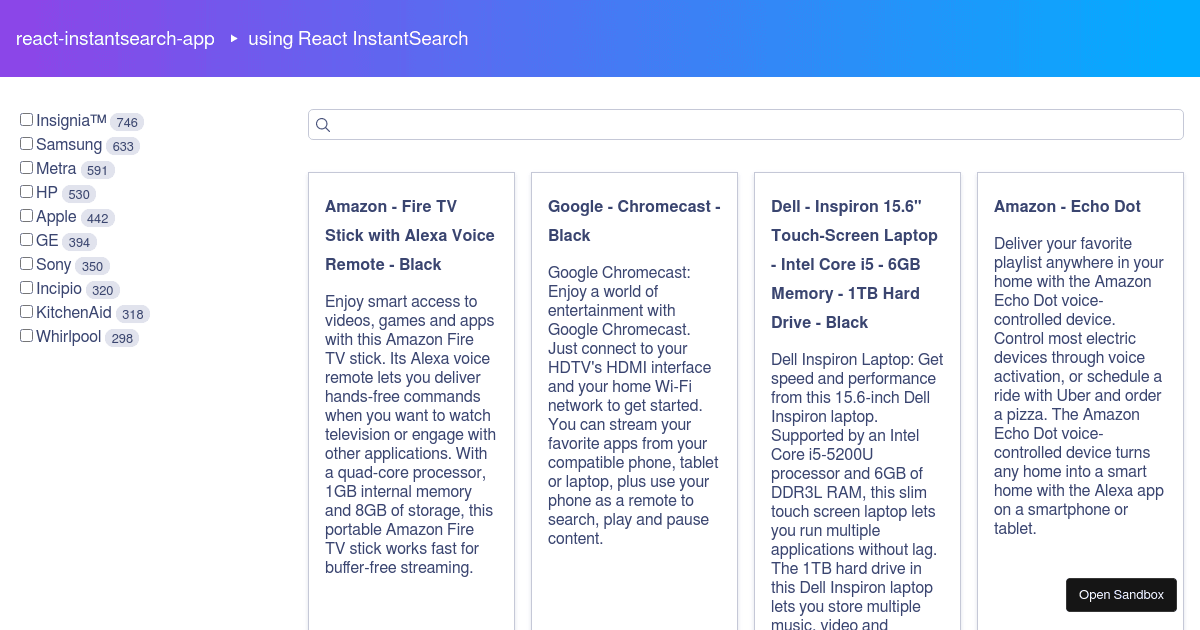Enable the KitchenAid brand filter
Viewport: 1200px width, 630px height.
(26, 310)
